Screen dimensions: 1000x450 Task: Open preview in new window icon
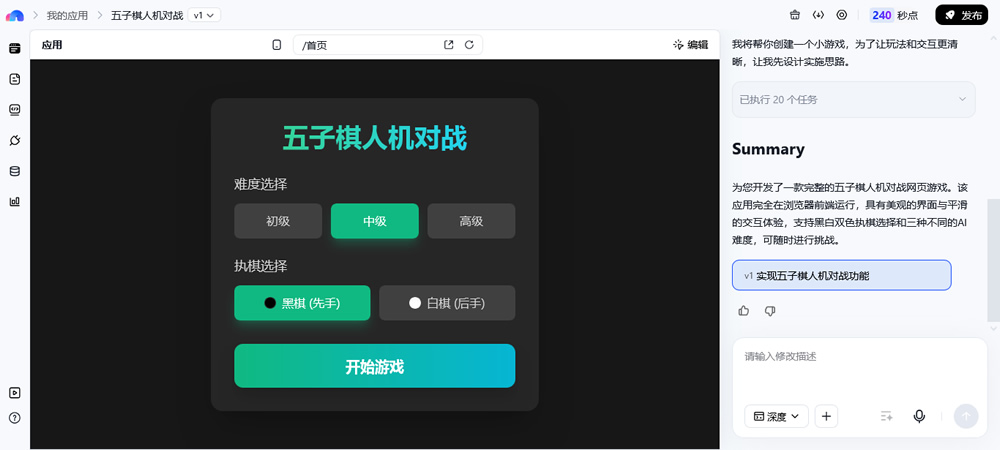449,45
